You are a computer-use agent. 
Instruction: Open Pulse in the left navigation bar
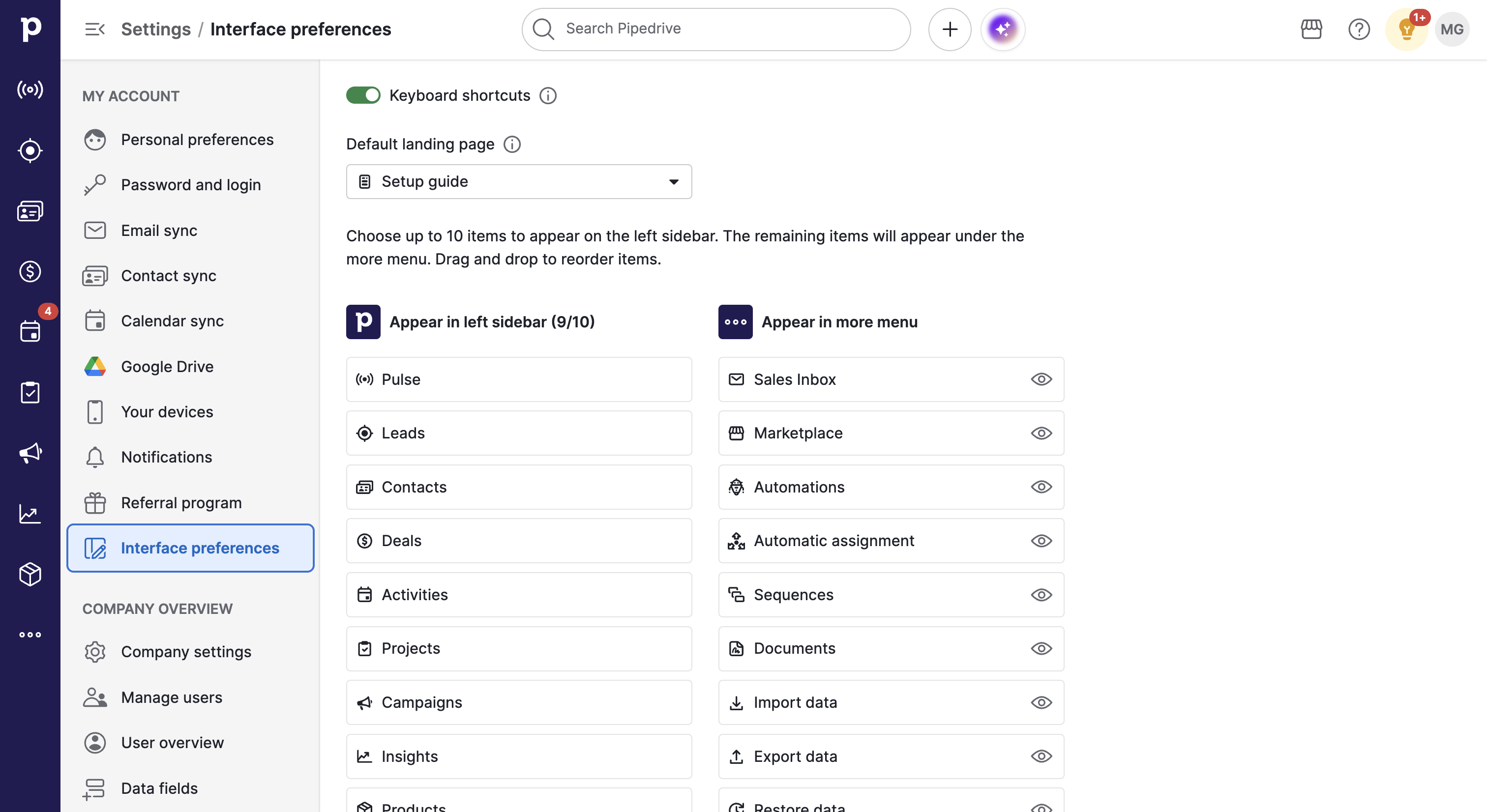click(x=30, y=89)
